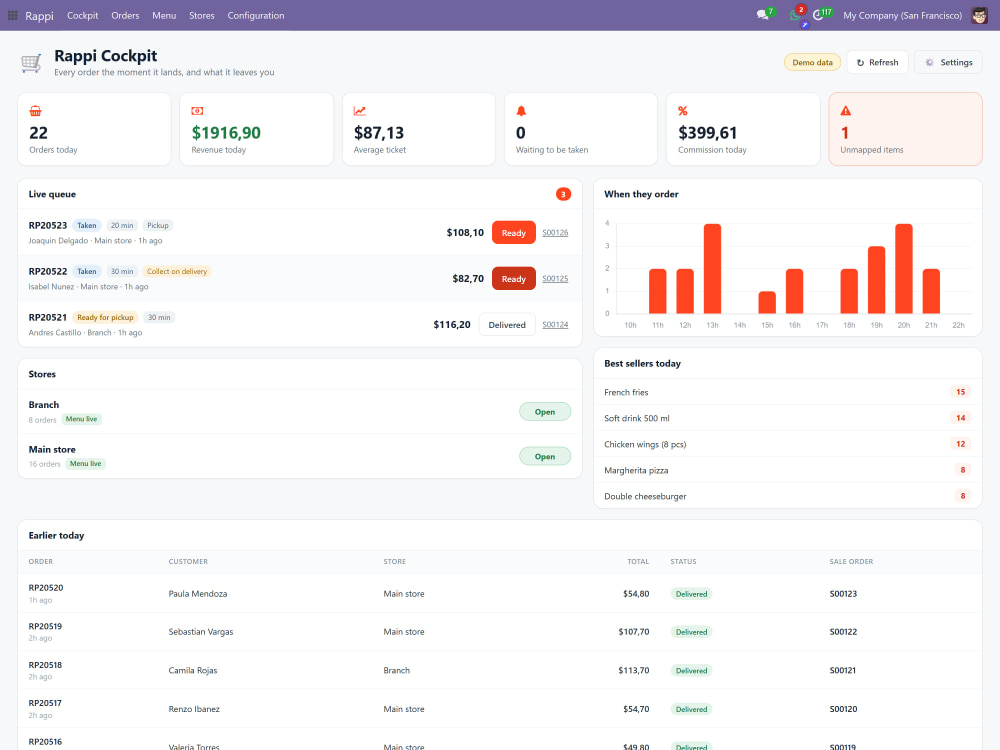Click the Demo data badge
This screenshot has width=1000, height=750.
click(812, 62)
